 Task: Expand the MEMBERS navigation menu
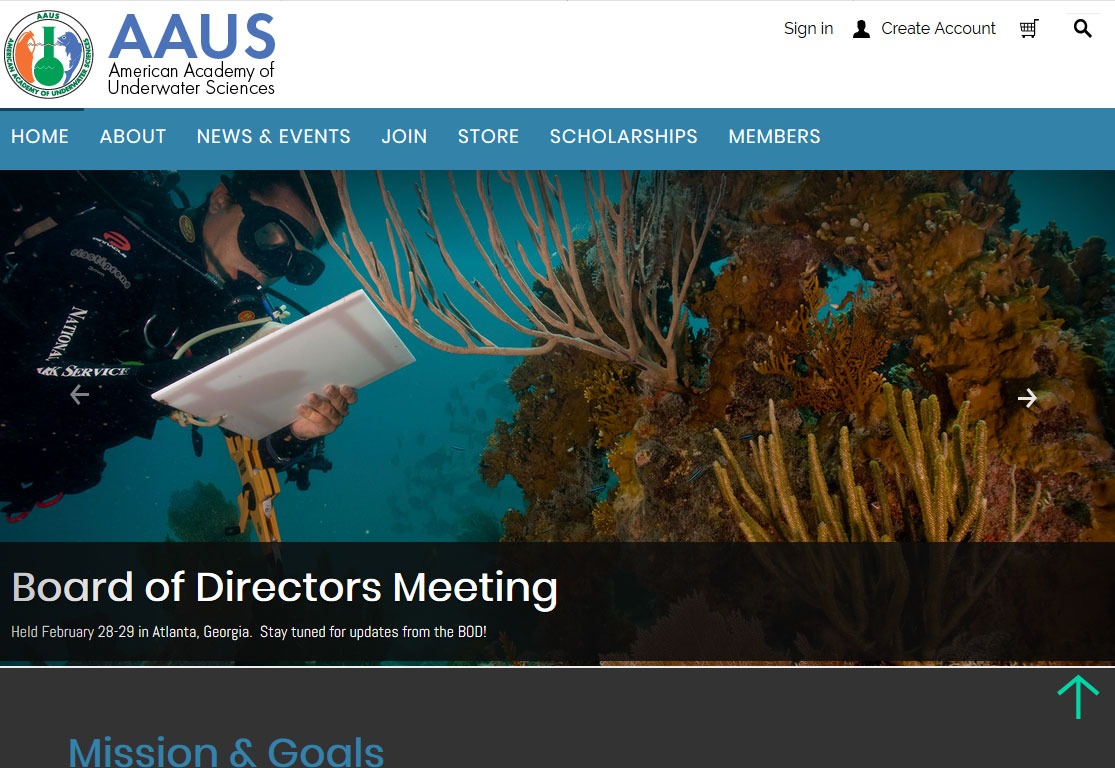coord(774,137)
